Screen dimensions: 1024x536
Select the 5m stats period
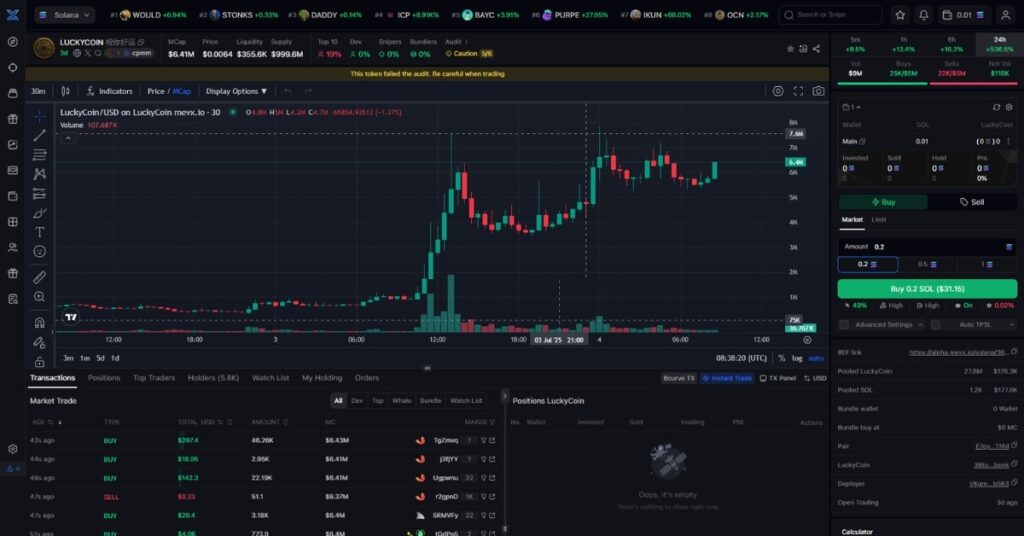coord(855,44)
